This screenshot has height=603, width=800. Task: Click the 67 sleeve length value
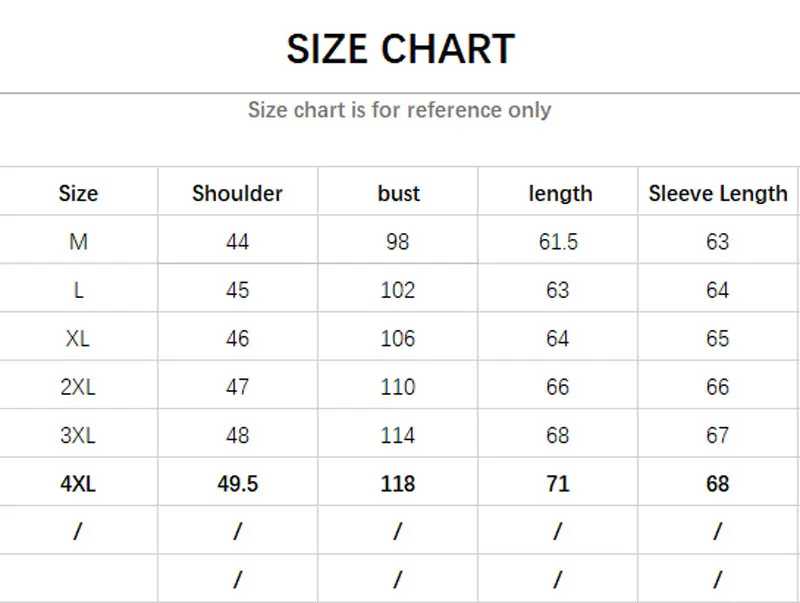(718, 435)
